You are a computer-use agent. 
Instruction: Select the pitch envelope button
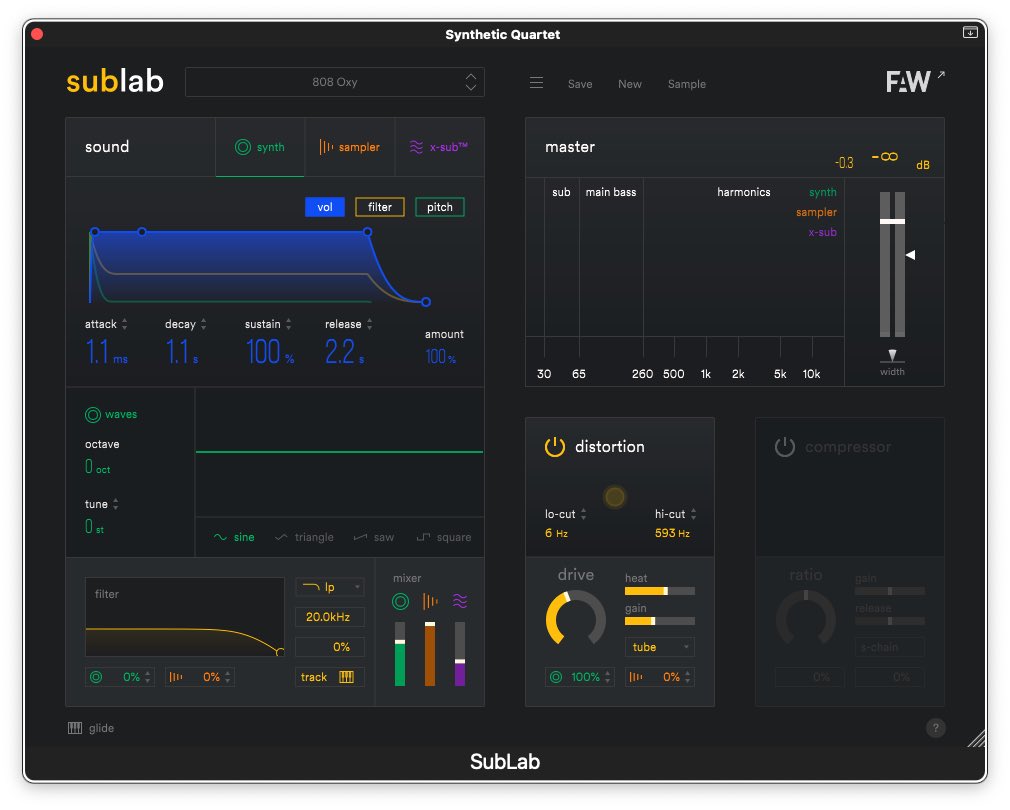(439, 207)
